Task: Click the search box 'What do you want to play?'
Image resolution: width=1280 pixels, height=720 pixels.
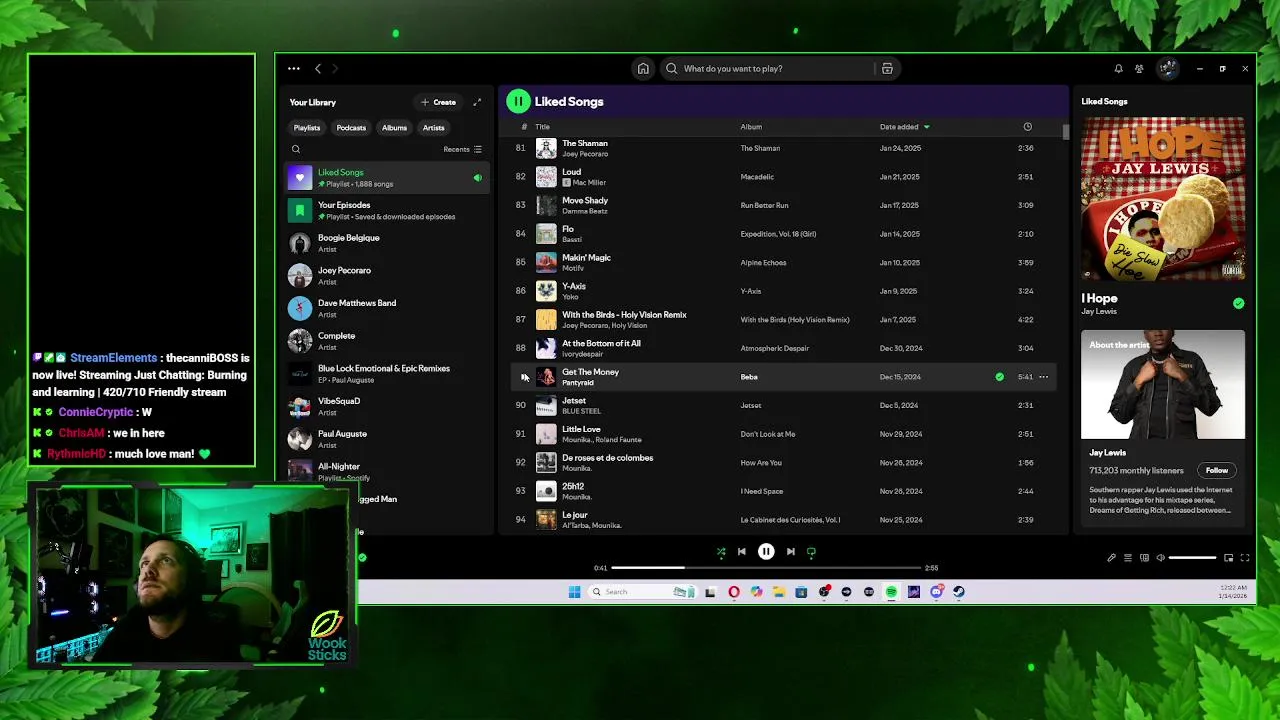Action: click(766, 69)
